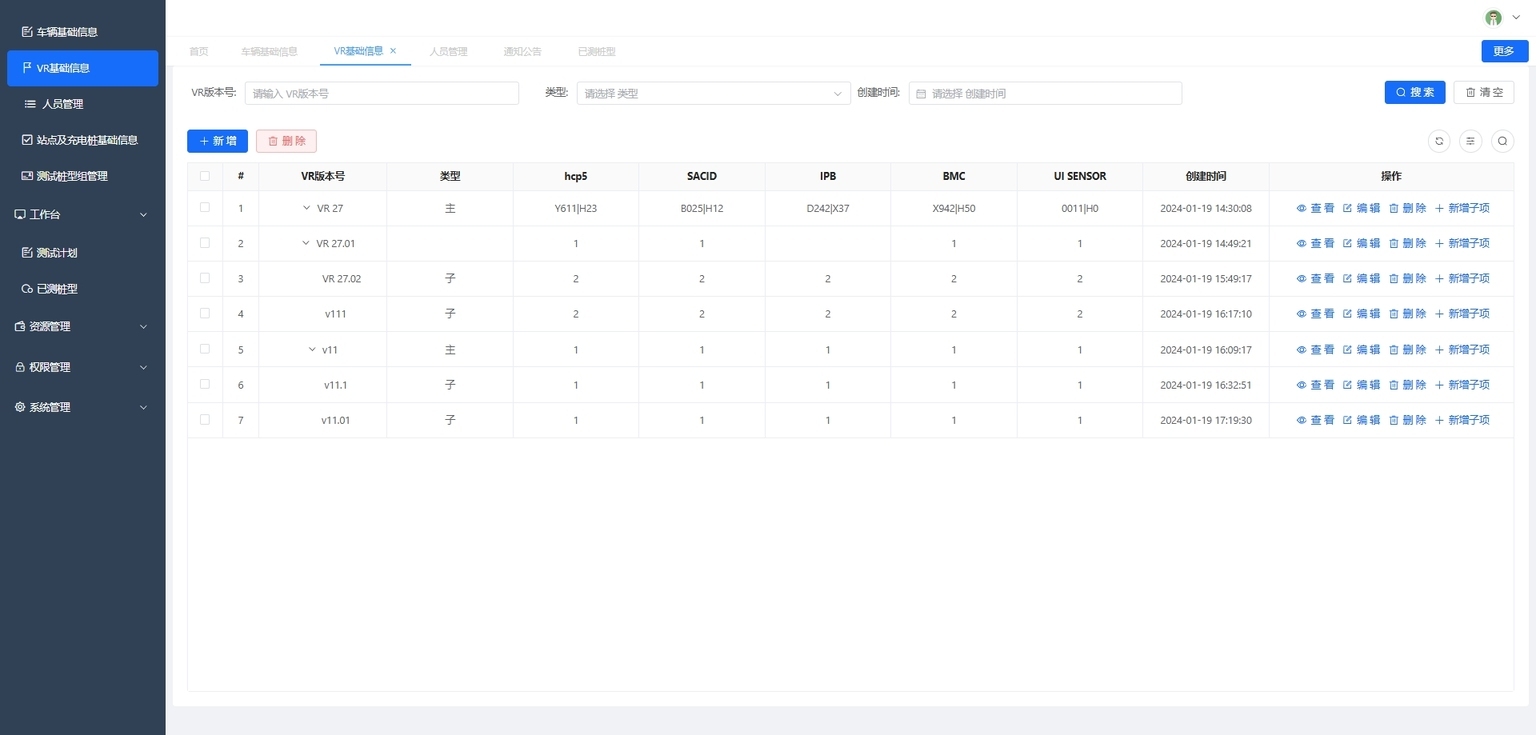Image resolution: width=1536 pixels, height=735 pixels.
Task: Collapse the v11 tree row
Action: 312,349
